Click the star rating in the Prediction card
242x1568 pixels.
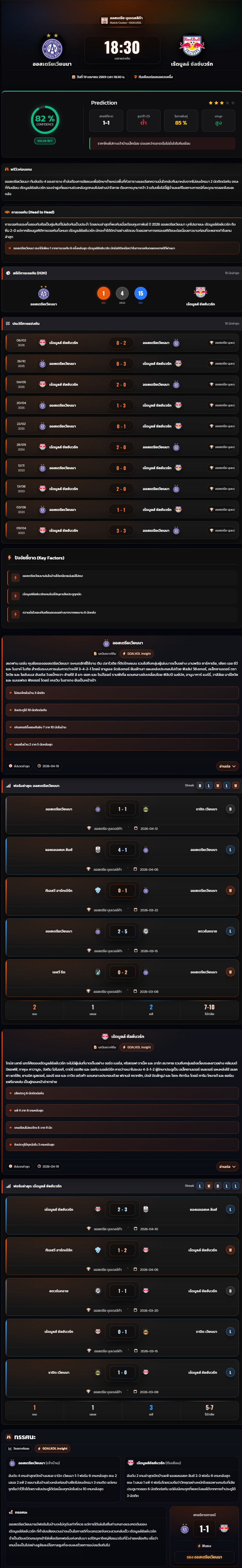(221, 103)
